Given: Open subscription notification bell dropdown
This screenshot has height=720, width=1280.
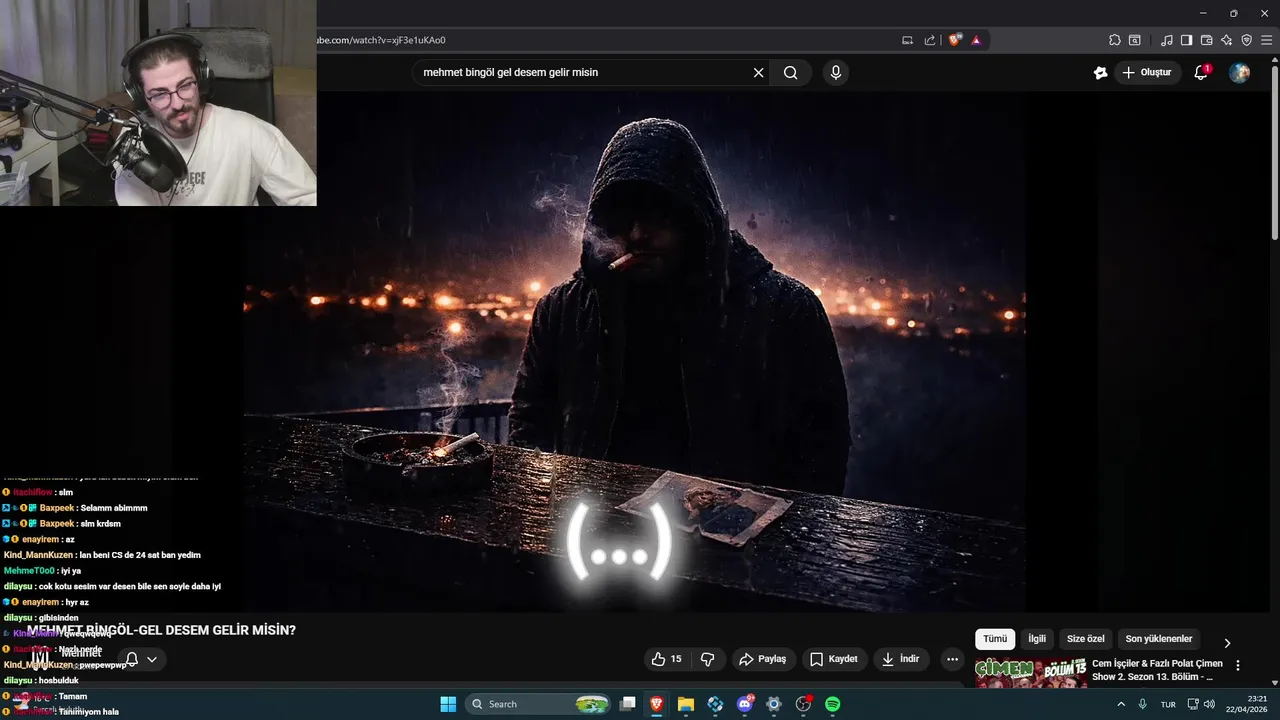Looking at the screenshot, I should click(x=141, y=659).
